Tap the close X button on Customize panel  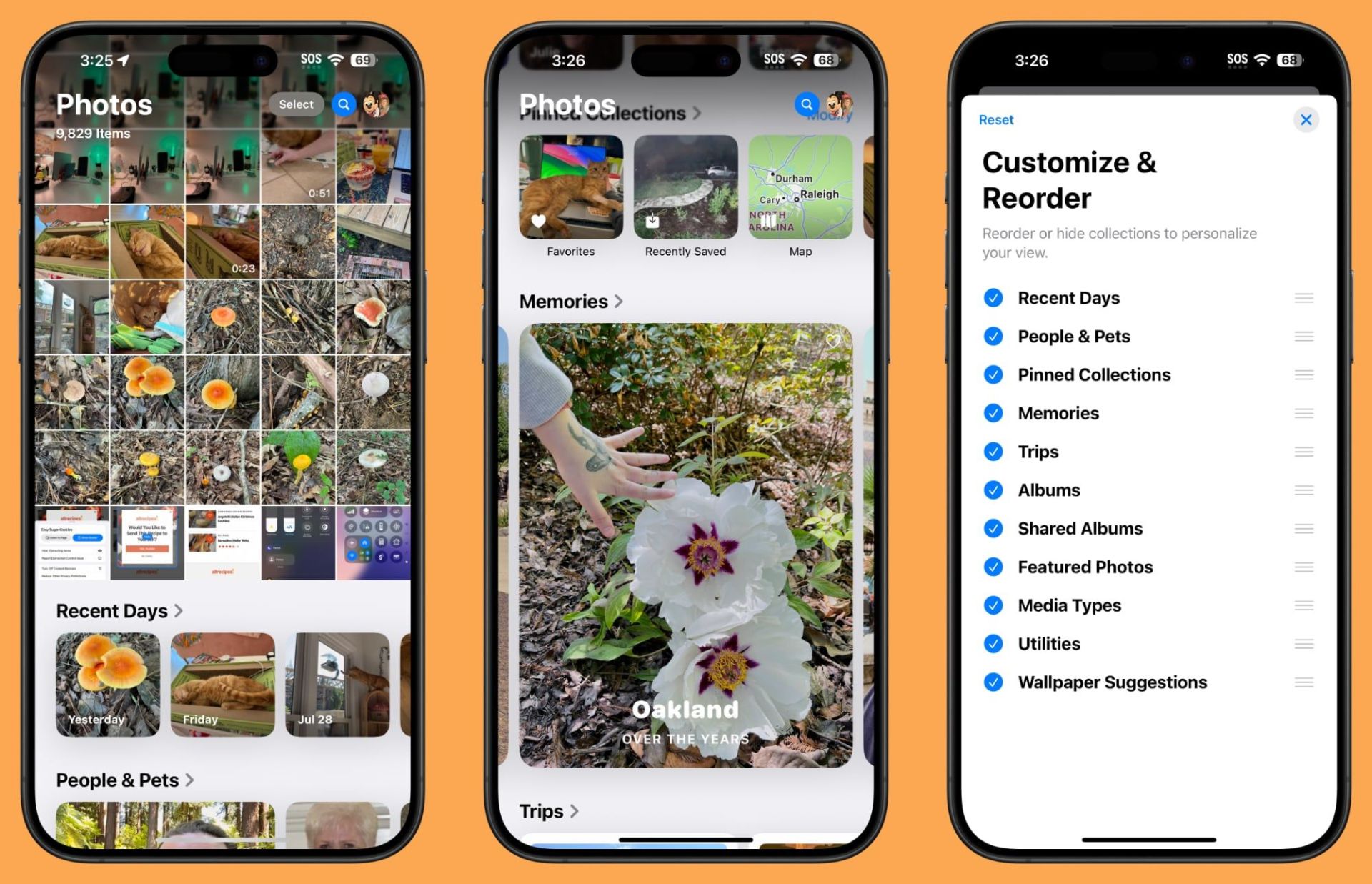1307,119
